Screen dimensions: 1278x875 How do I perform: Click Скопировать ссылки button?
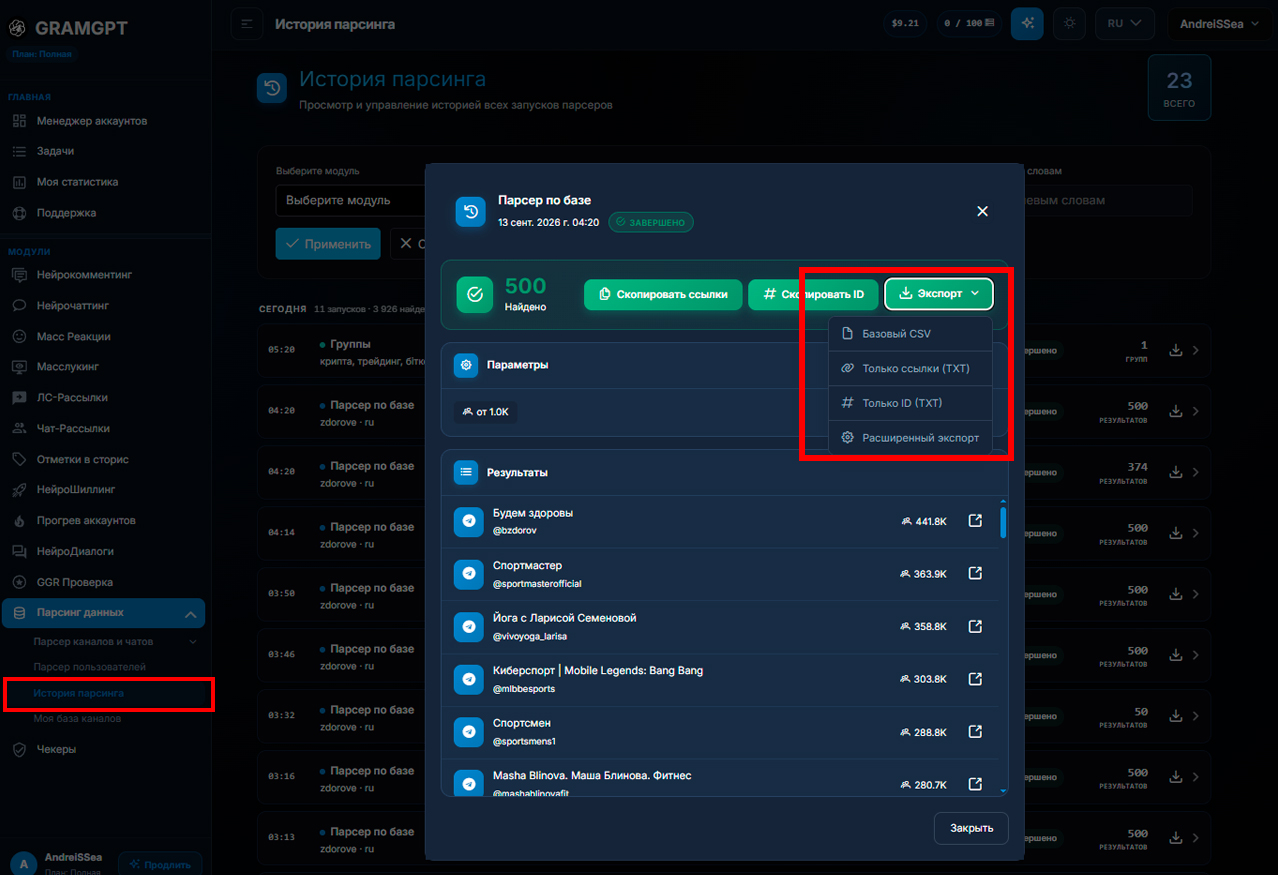pos(663,294)
